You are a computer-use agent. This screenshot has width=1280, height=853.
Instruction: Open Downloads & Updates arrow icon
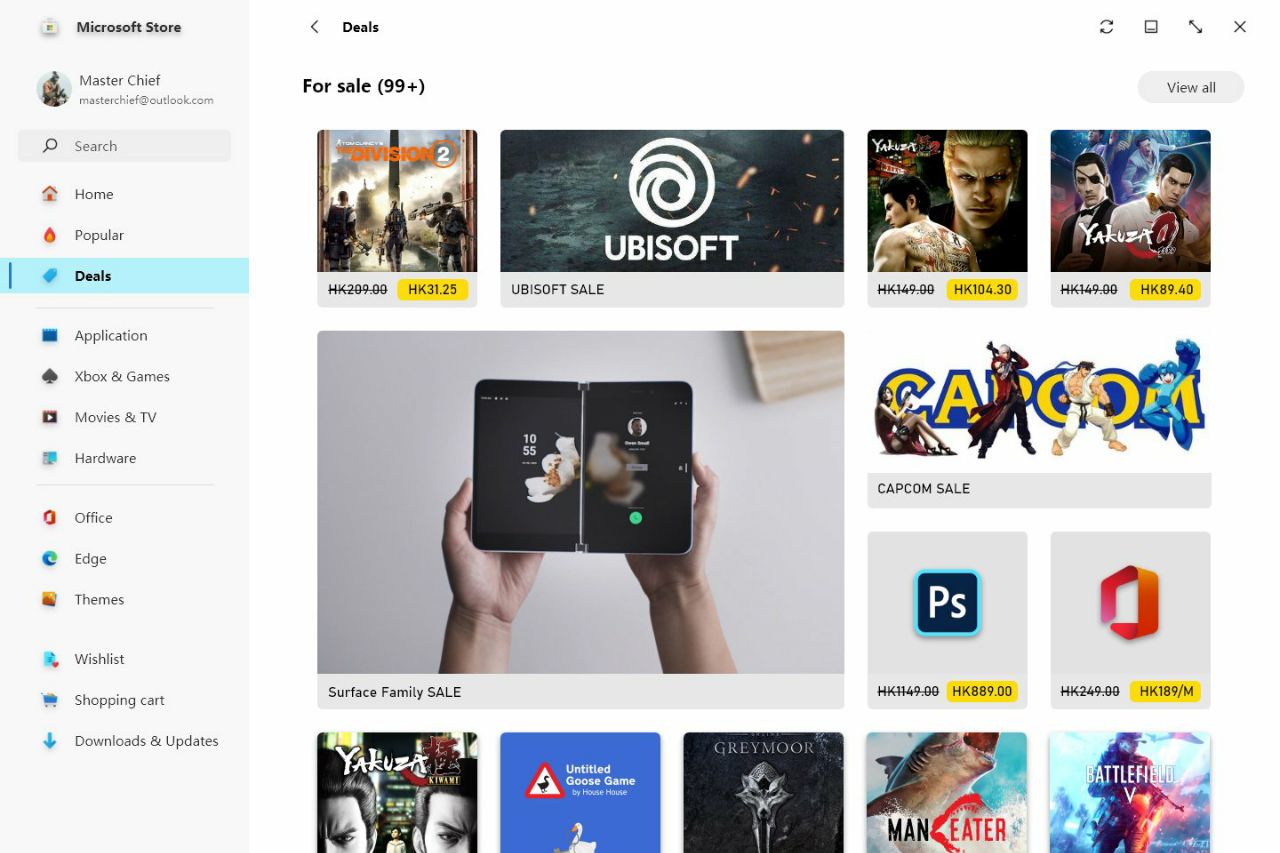(x=50, y=741)
